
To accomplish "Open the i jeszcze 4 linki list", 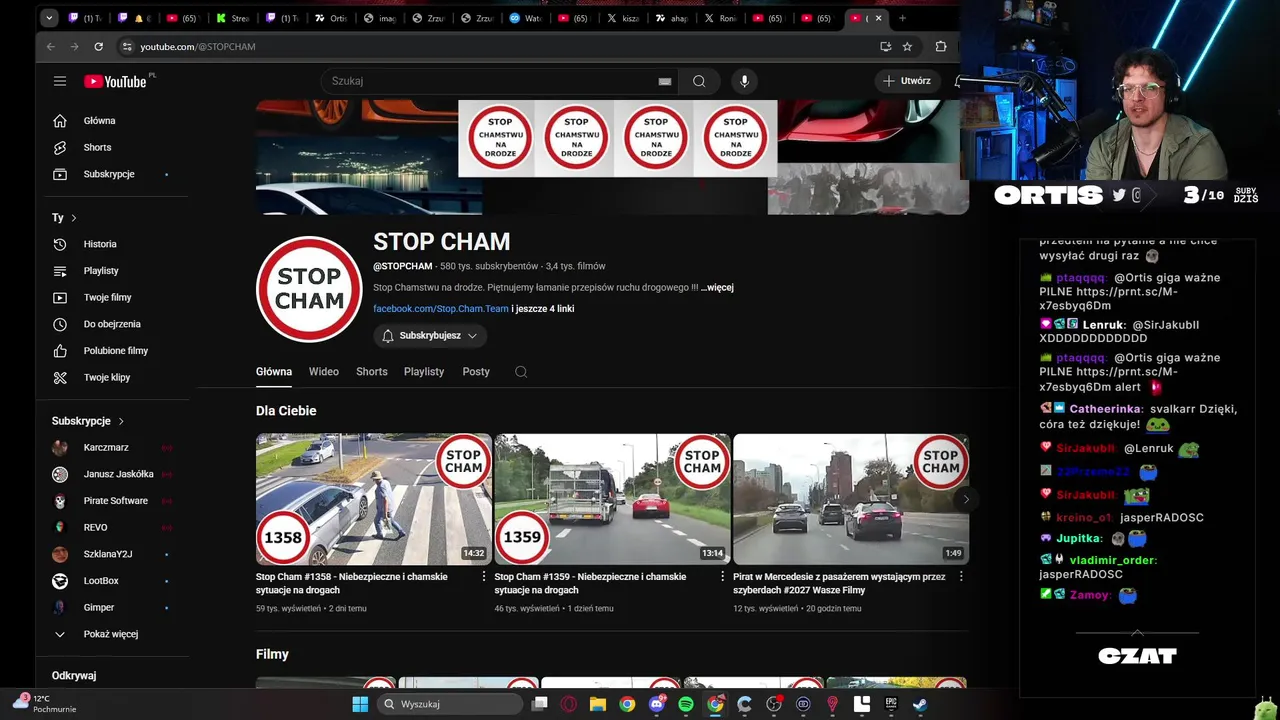I will coord(543,309).
